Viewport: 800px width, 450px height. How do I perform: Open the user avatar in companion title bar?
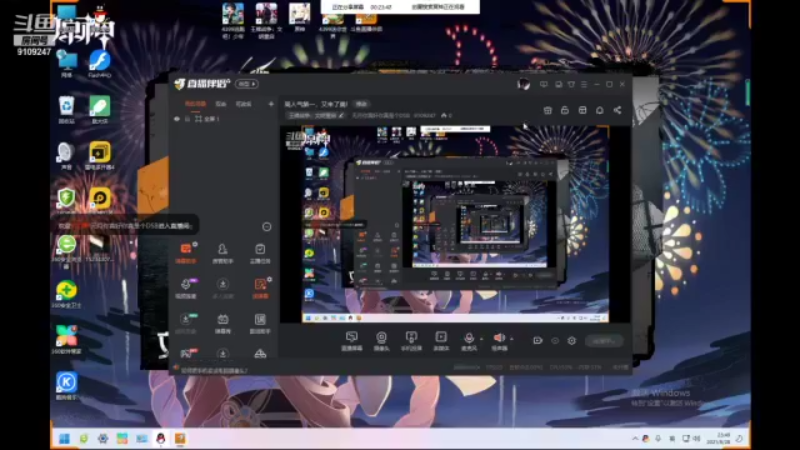point(523,84)
